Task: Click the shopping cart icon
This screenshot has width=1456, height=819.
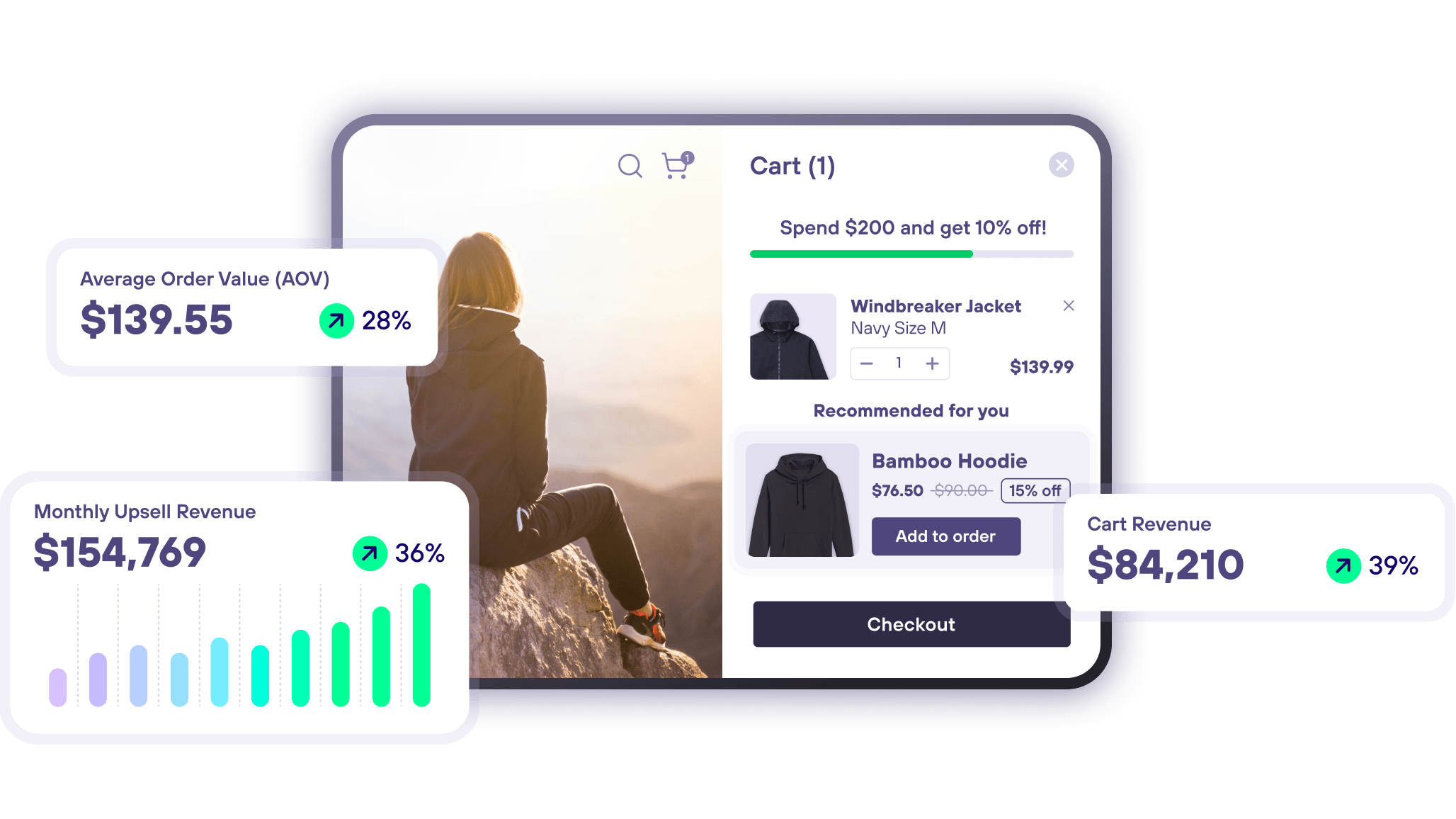Action: (x=676, y=165)
